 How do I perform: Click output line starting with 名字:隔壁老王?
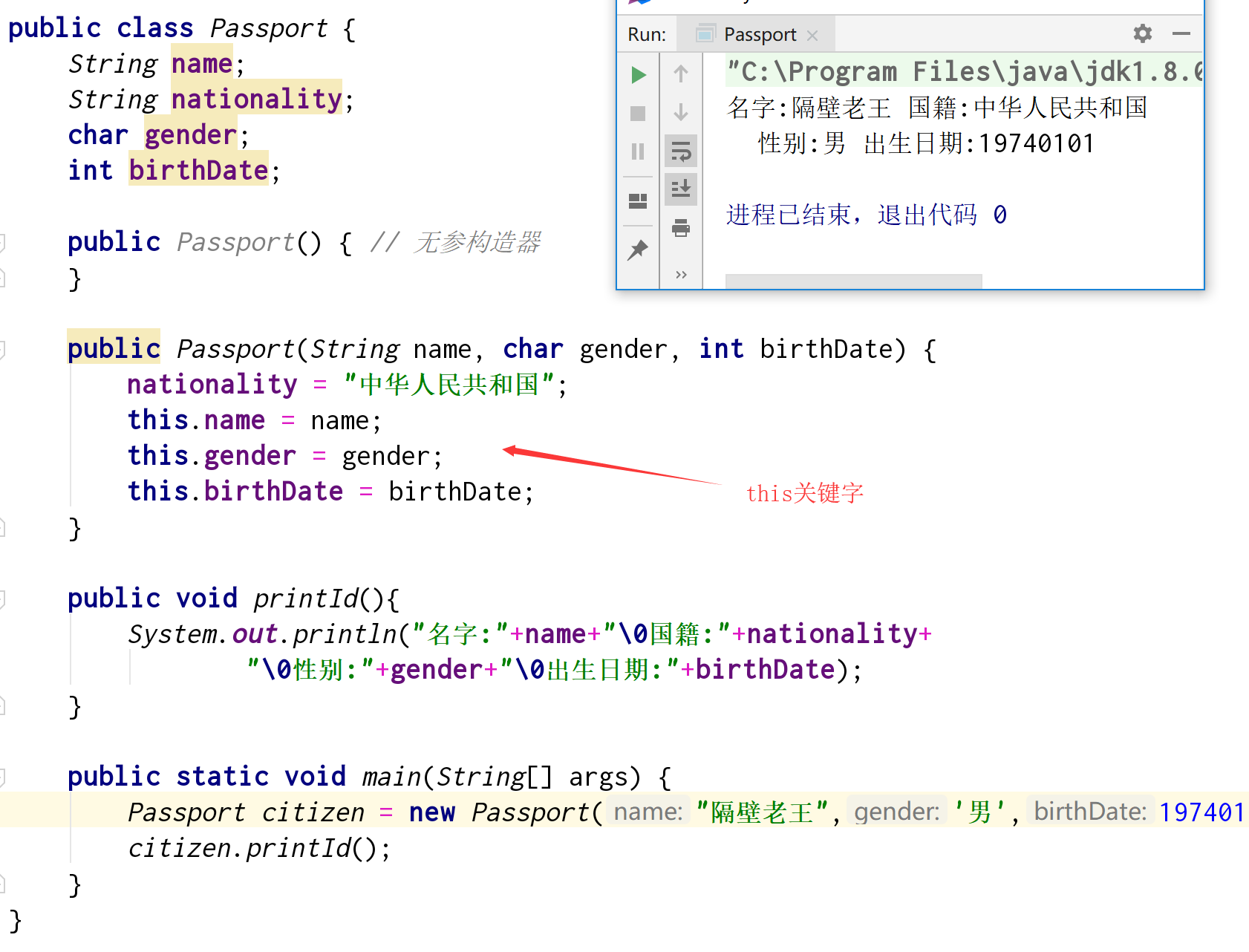point(936,108)
